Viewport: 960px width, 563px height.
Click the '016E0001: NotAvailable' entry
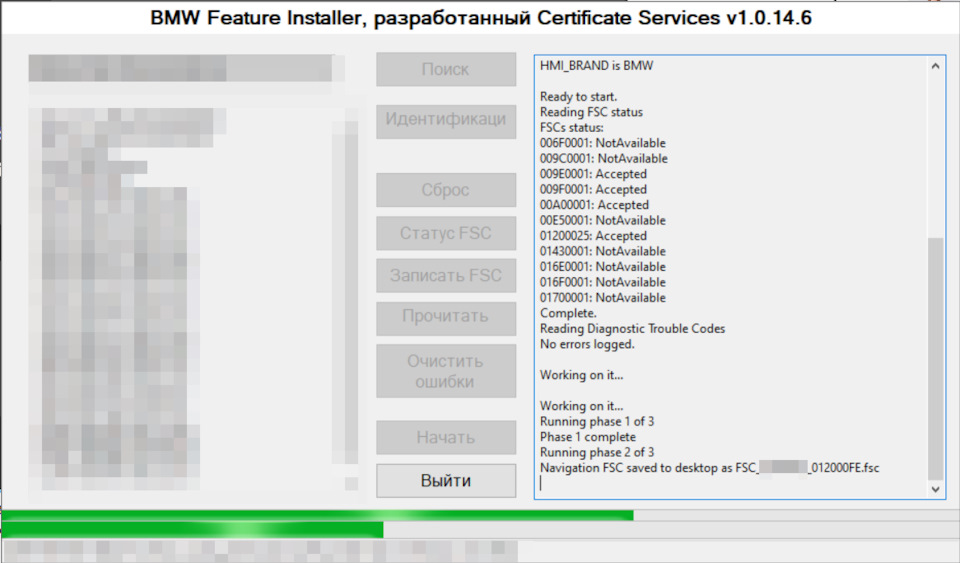point(602,266)
